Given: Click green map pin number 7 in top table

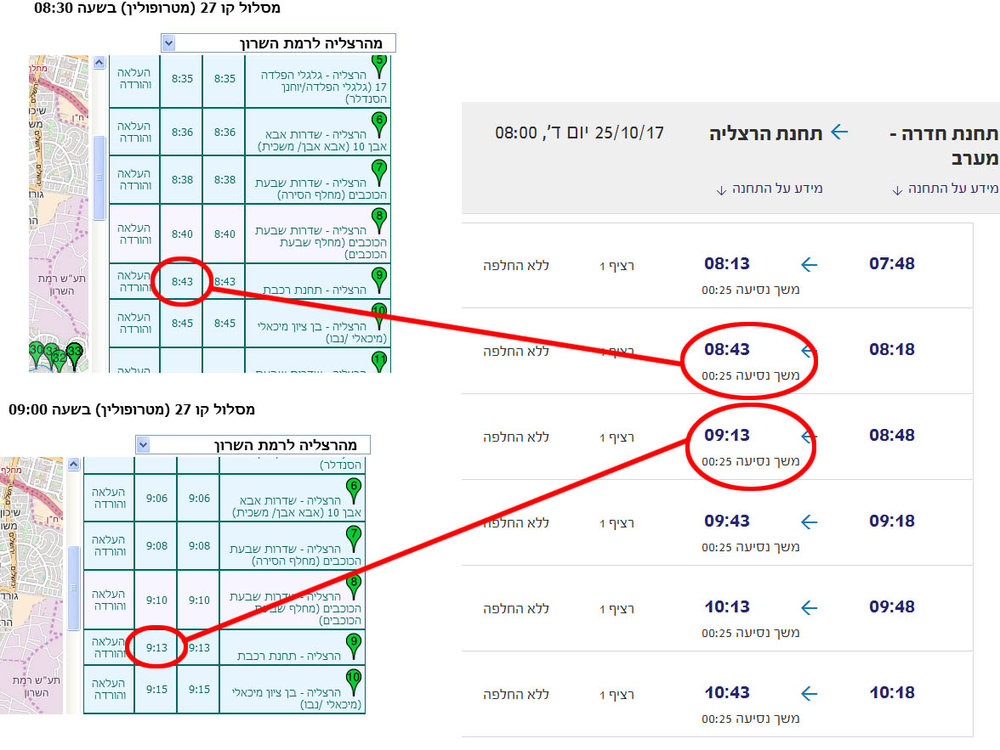Looking at the screenshot, I should click(379, 172).
